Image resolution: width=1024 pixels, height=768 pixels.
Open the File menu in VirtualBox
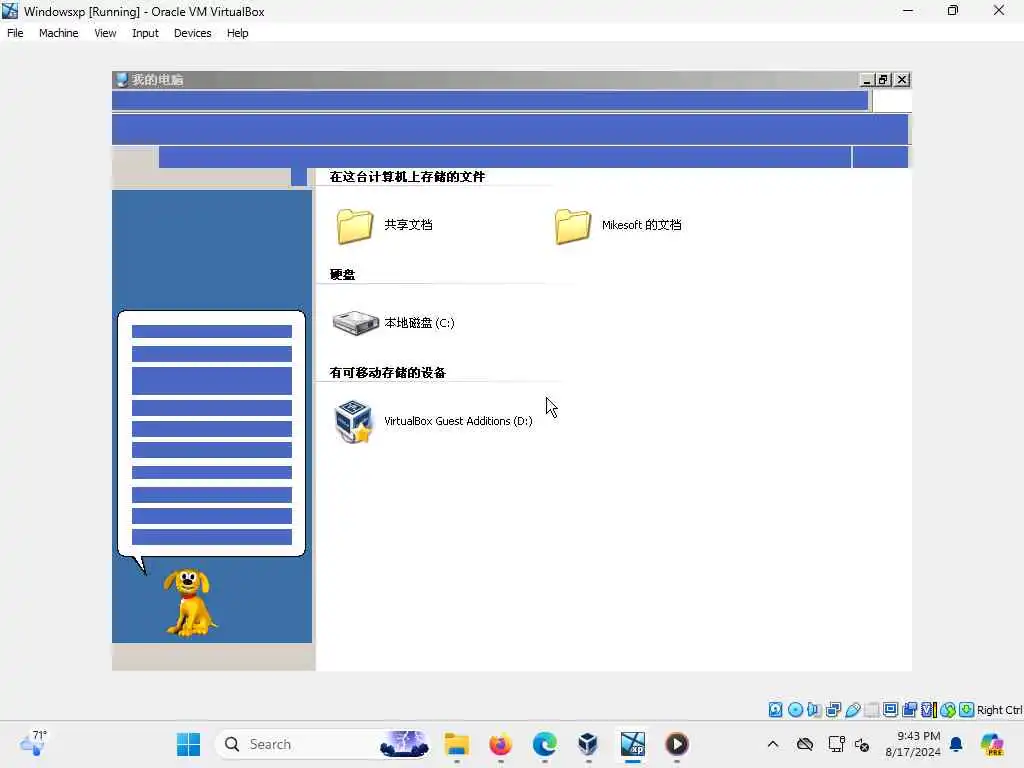point(15,33)
